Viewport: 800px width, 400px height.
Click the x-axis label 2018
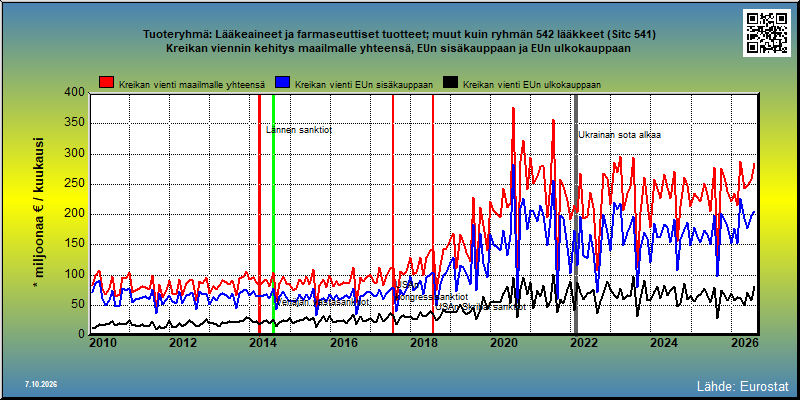coord(423,342)
